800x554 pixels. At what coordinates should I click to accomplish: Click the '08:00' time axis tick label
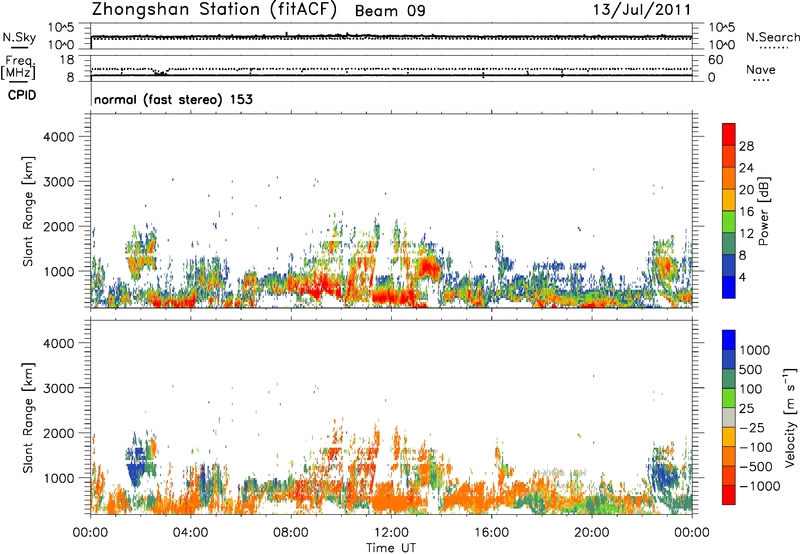coord(291,533)
